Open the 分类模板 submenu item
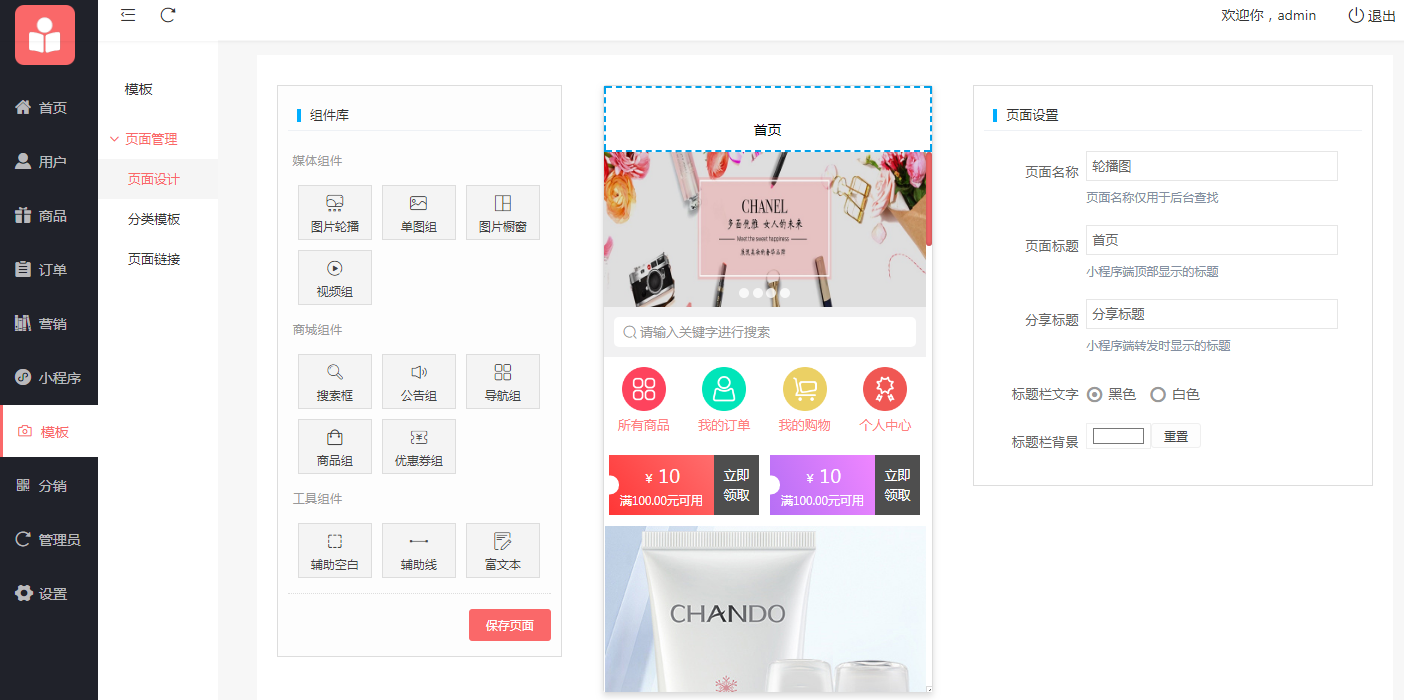The width and height of the screenshot is (1404, 700). click(158, 219)
